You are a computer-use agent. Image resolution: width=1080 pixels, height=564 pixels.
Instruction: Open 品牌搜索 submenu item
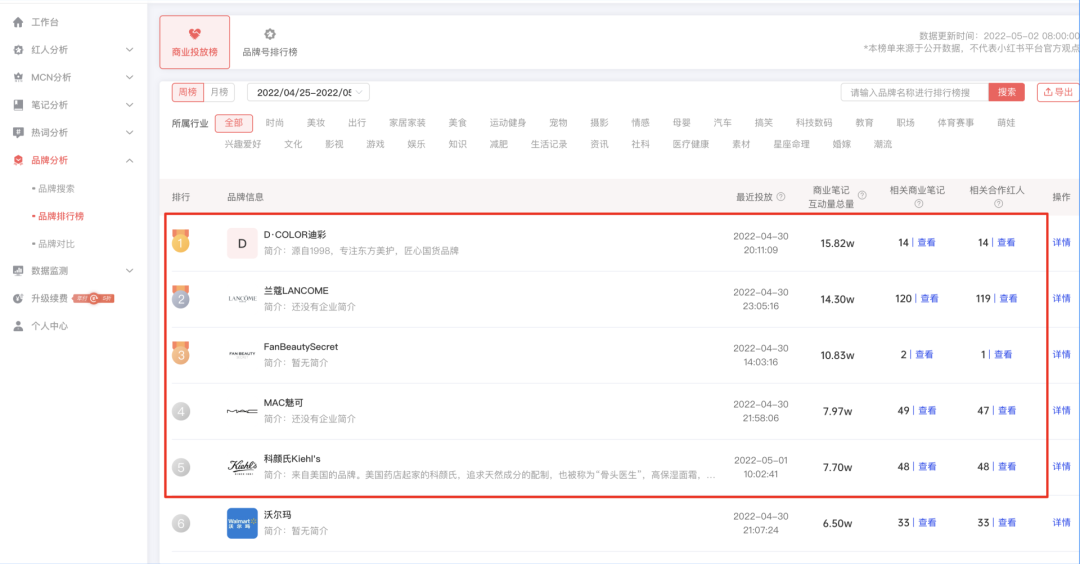tap(54, 188)
